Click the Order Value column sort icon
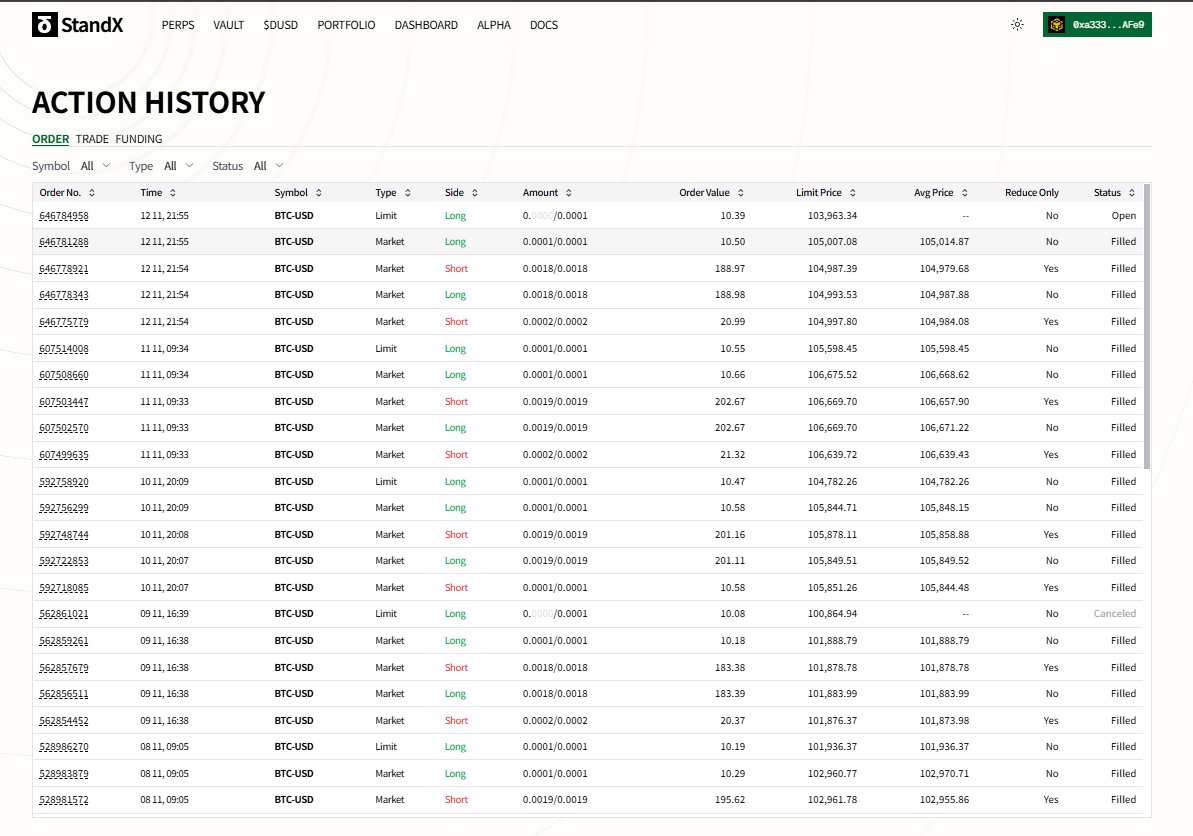The image size is (1193, 836). click(741, 192)
